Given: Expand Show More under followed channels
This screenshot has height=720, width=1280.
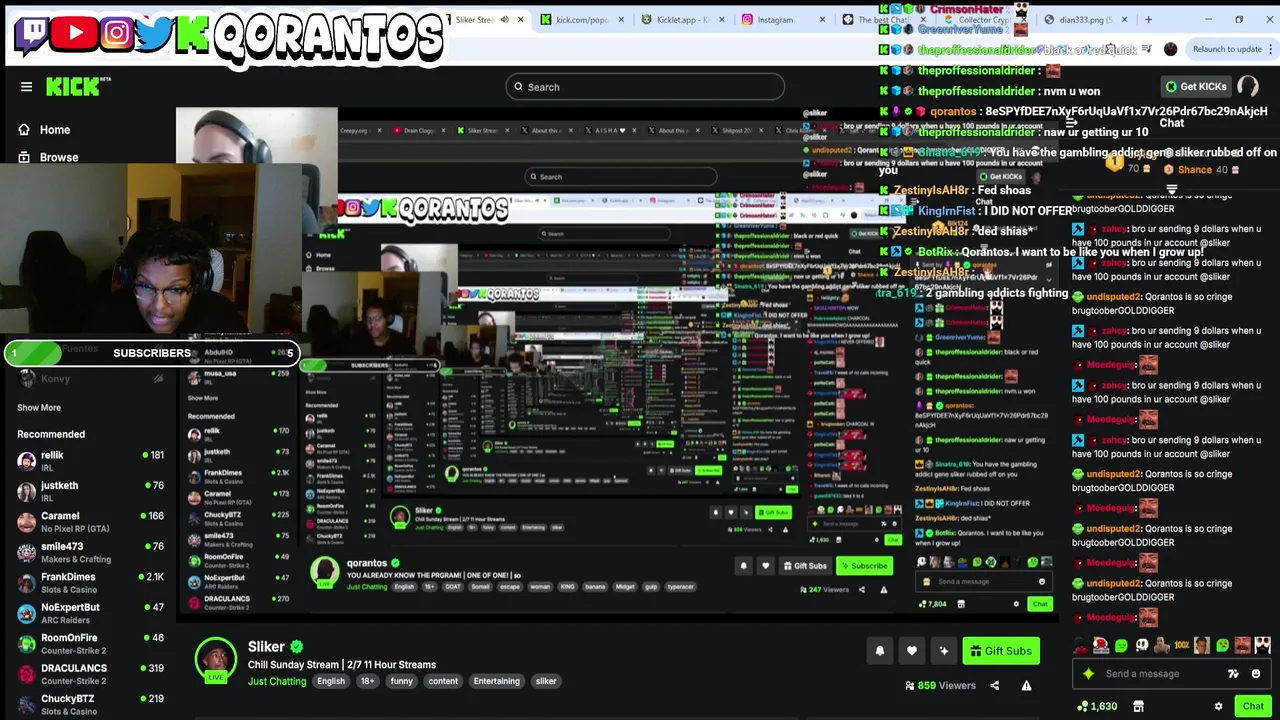Looking at the screenshot, I should pyautogui.click(x=39, y=407).
